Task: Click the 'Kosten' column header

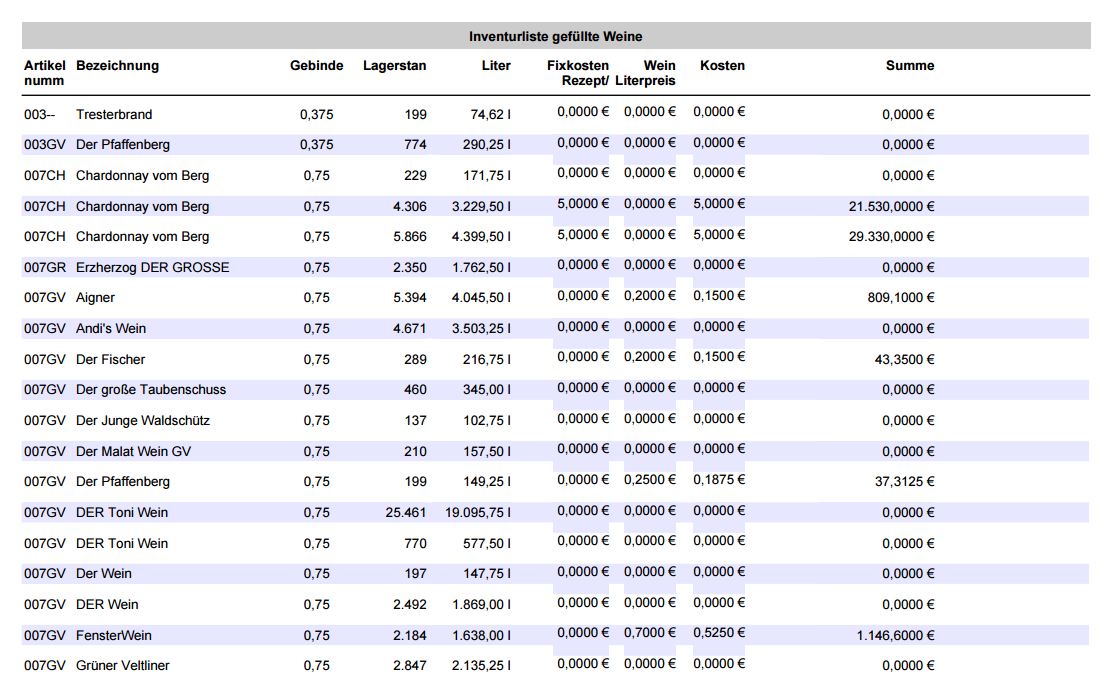Action: [722, 66]
